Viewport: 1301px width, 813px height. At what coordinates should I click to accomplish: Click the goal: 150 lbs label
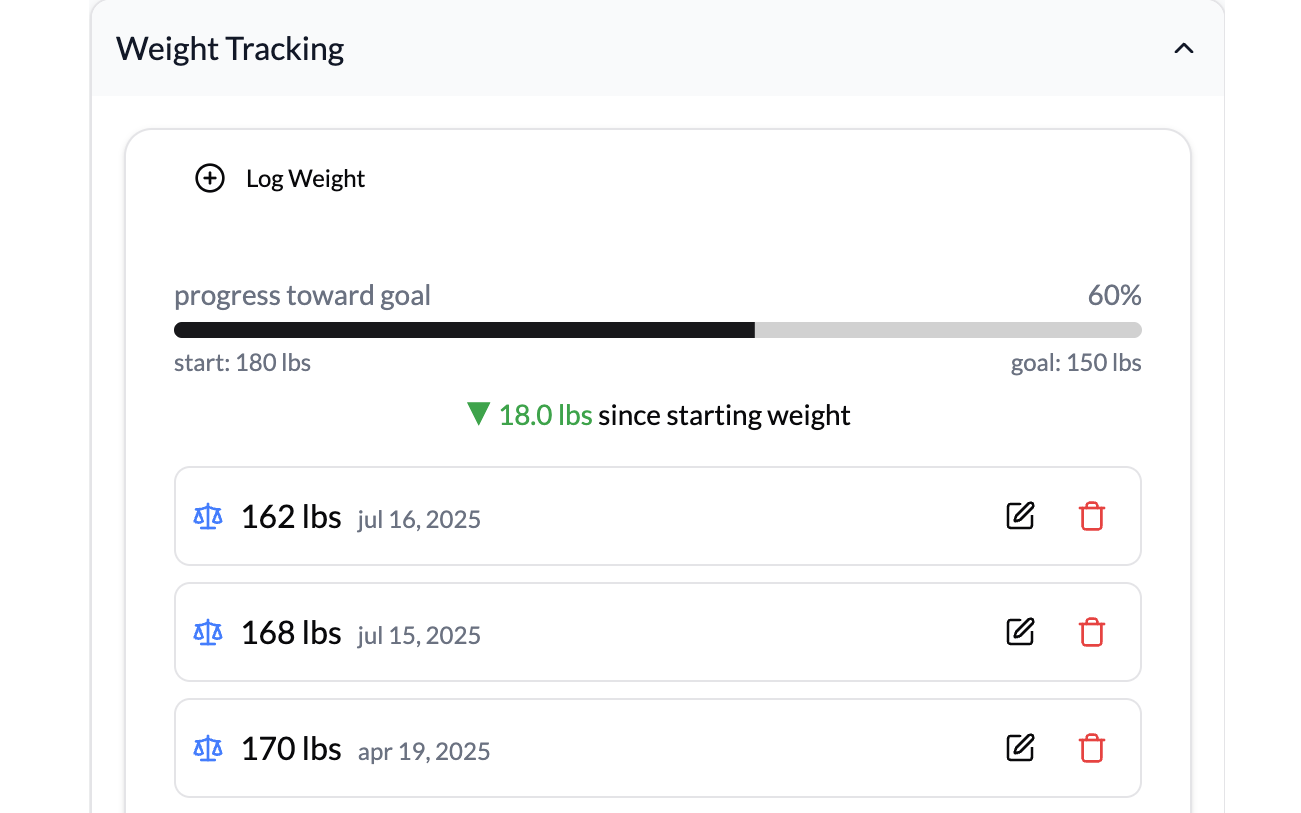tap(1076, 363)
